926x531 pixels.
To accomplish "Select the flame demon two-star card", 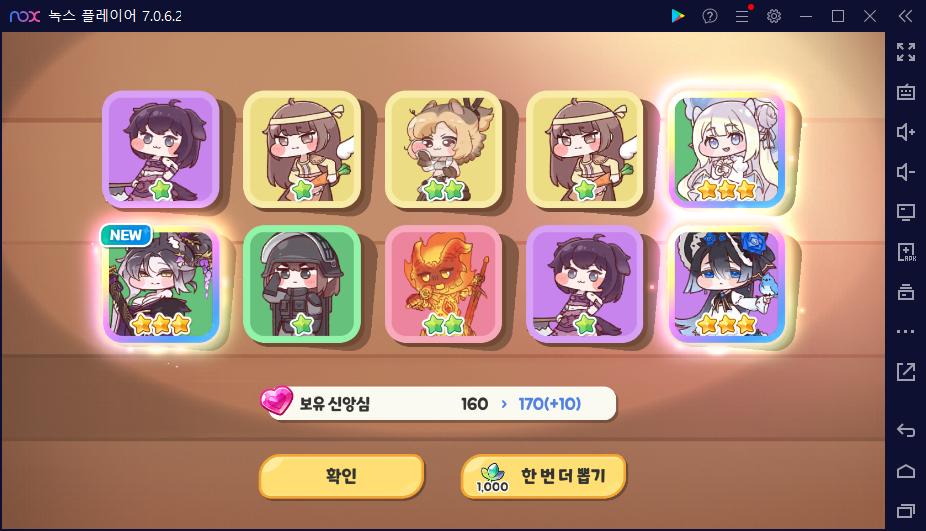I will (x=444, y=284).
